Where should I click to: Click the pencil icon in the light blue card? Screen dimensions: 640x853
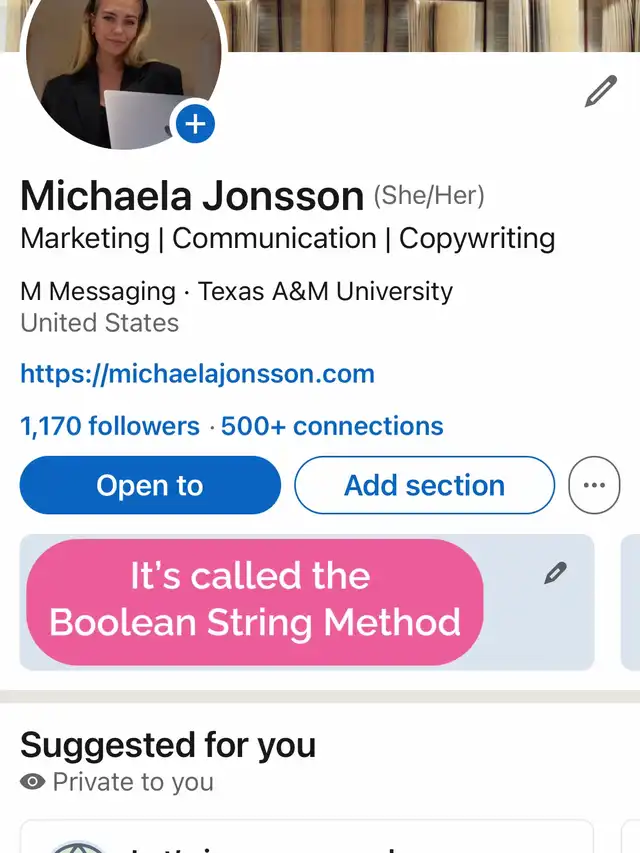click(556, 573)
